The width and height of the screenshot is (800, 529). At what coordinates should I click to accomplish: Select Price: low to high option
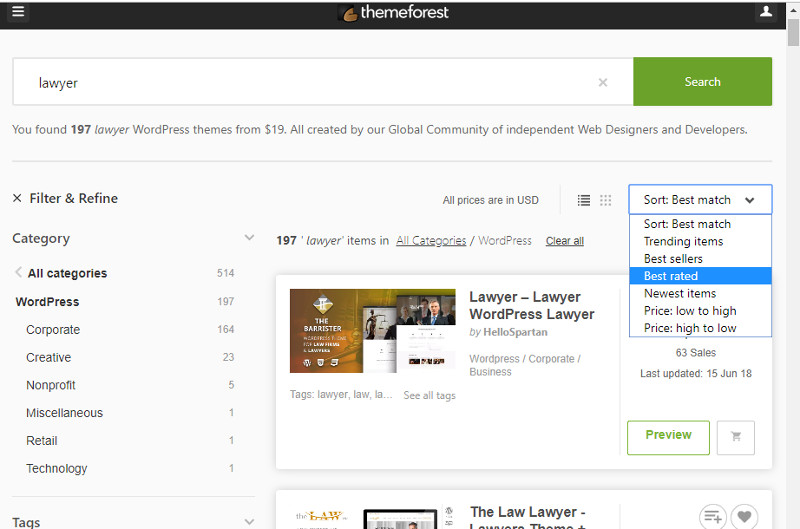(700, 311)
